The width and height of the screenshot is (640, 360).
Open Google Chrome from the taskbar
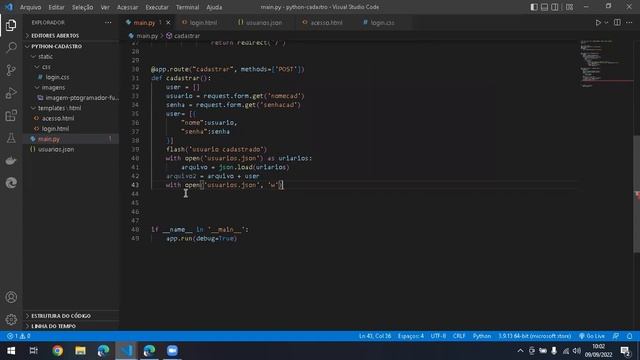pyautogui.click(x=58, y=350)
